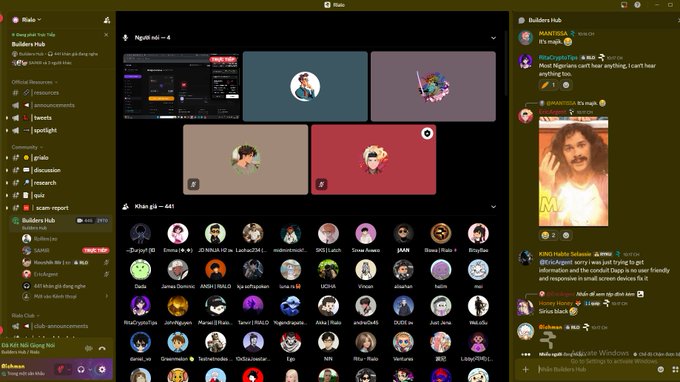Viewport: 680px width, 382px height.
Task: Click the pencil reaction on RitaCryptoTips message
Action: (548, 85)
